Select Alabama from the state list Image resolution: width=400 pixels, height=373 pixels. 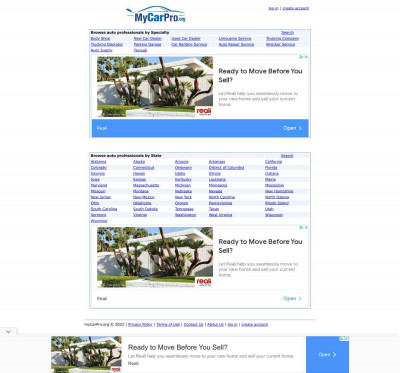click(x=99, y=162)
